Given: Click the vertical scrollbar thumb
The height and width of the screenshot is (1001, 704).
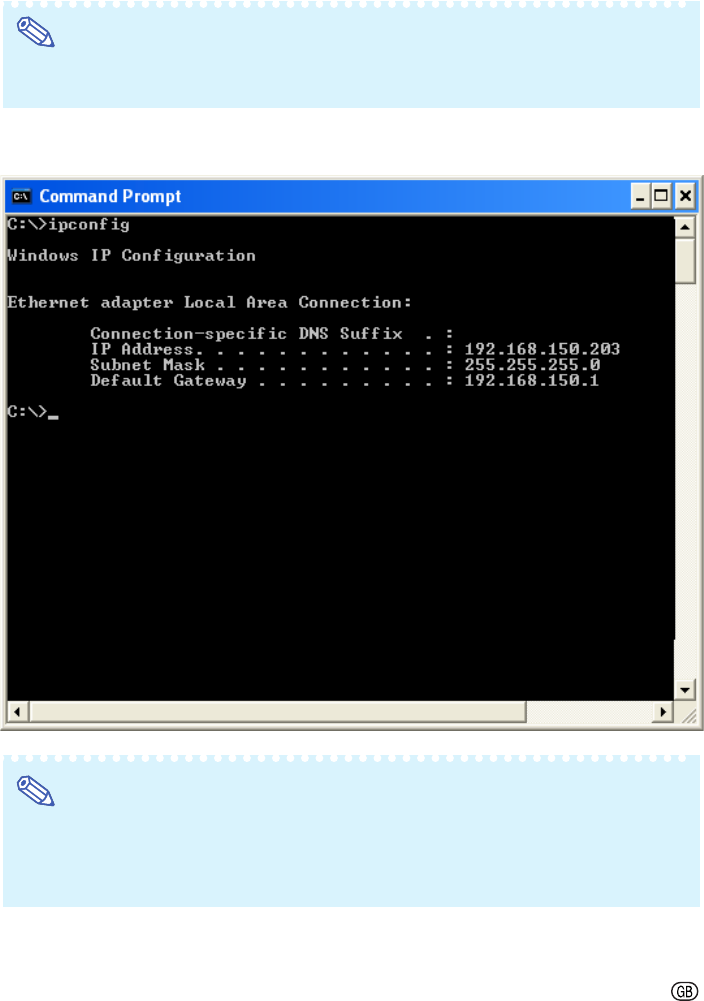Looking at the screenshot, I should pos(685,260).
